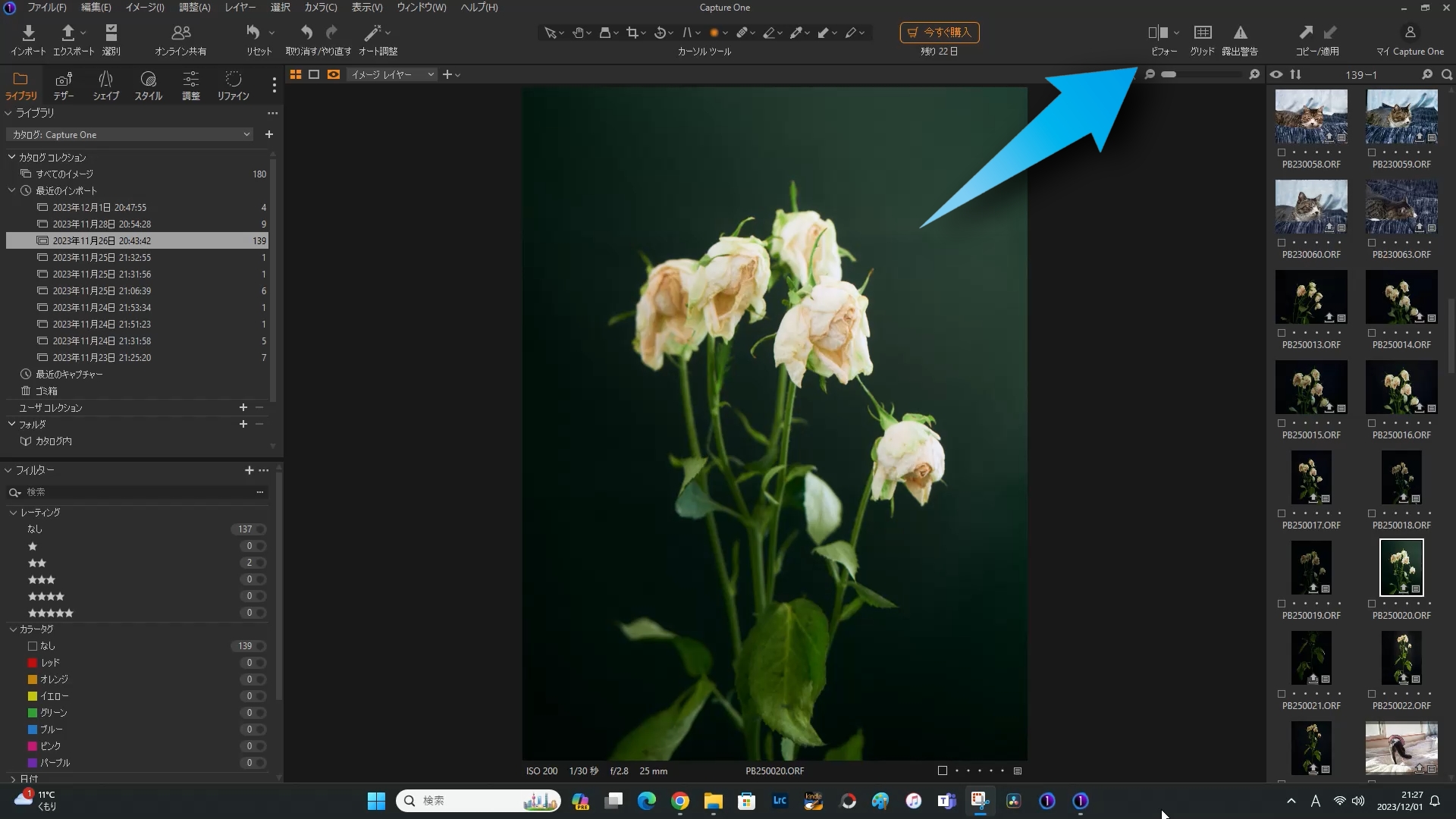Select the eyedropper picker cursor tool
The width and height of the screenshot is (1456, 819).
point(796,33)
